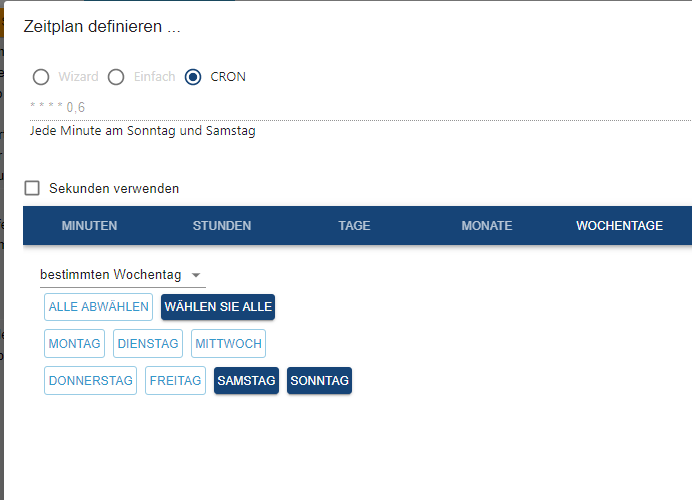The width and height of the screenshot is (692, 500).
Task: Switch to the STUNDEN tab
Action: 222,226
